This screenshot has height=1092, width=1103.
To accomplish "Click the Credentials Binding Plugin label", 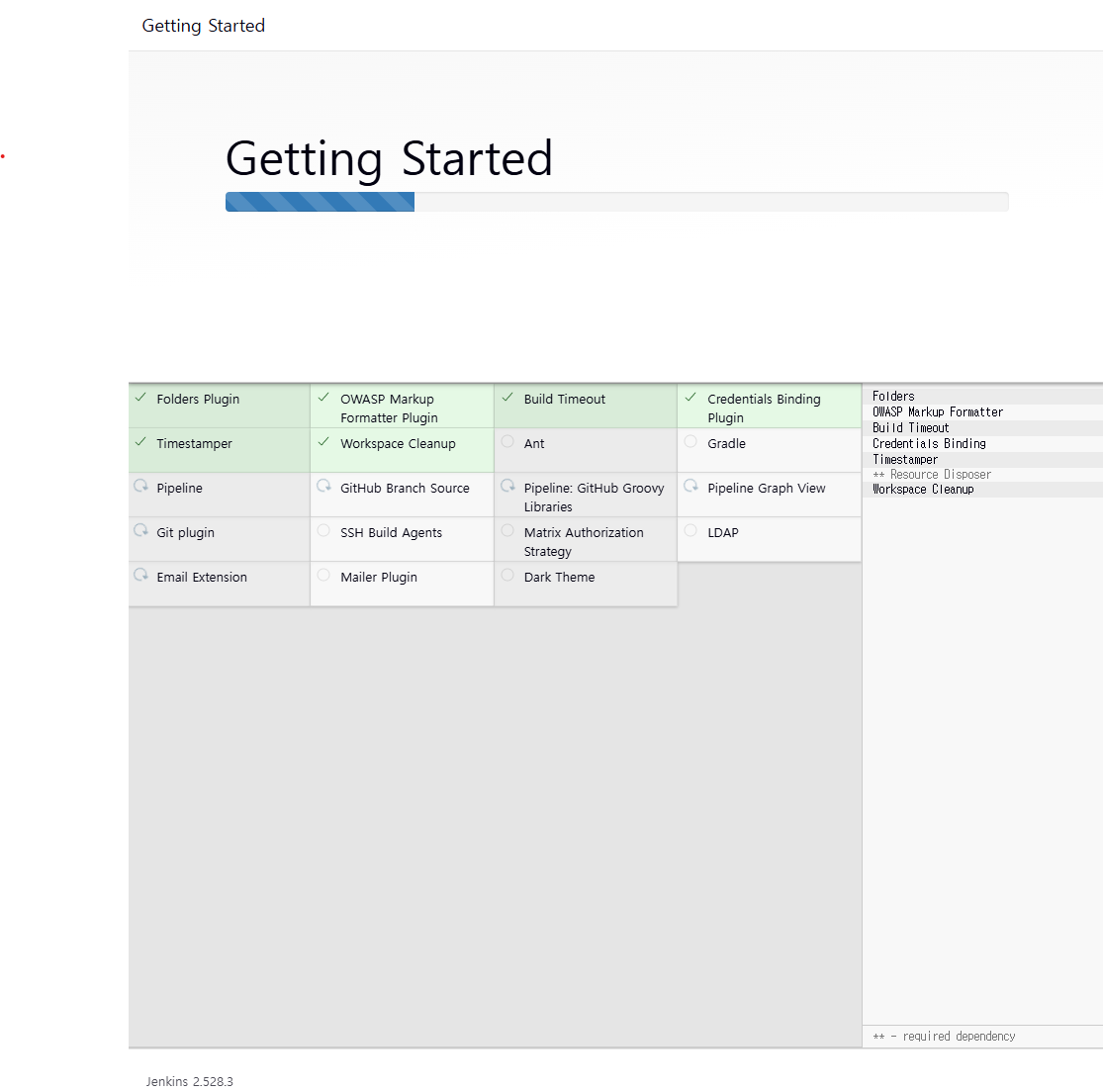I will (x=764, y=409).
